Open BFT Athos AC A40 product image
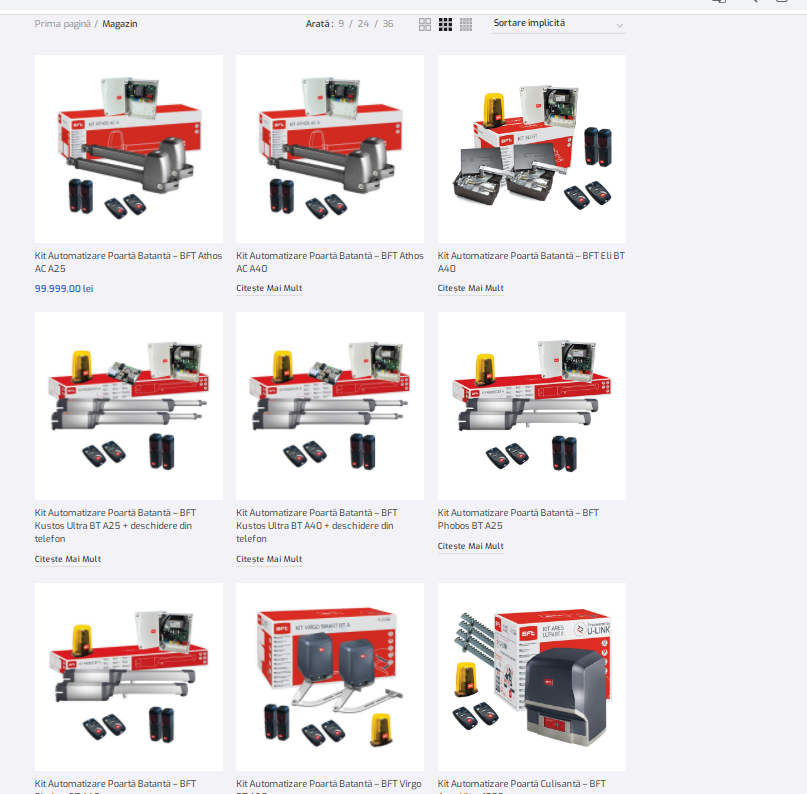807x794 pixels. tap(330, 149)
